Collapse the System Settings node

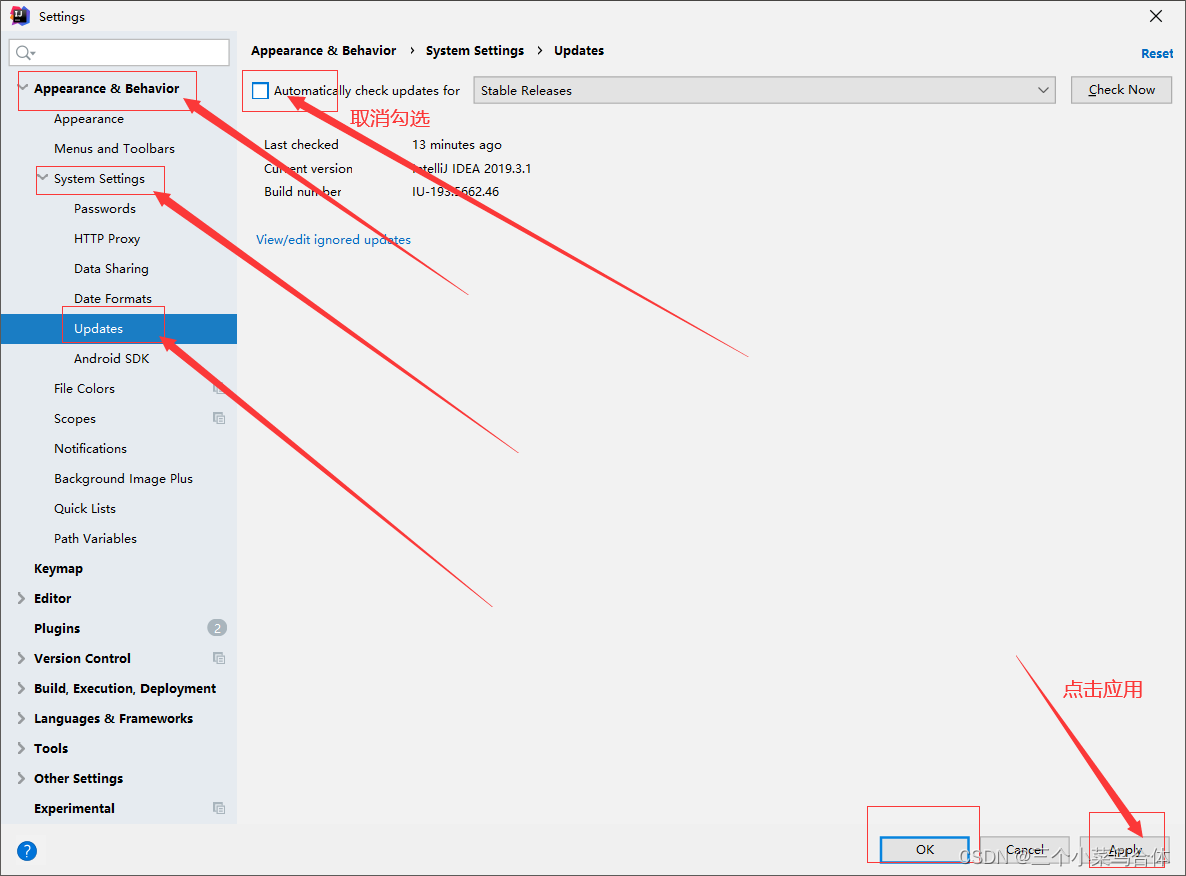(x=42, y=178)
